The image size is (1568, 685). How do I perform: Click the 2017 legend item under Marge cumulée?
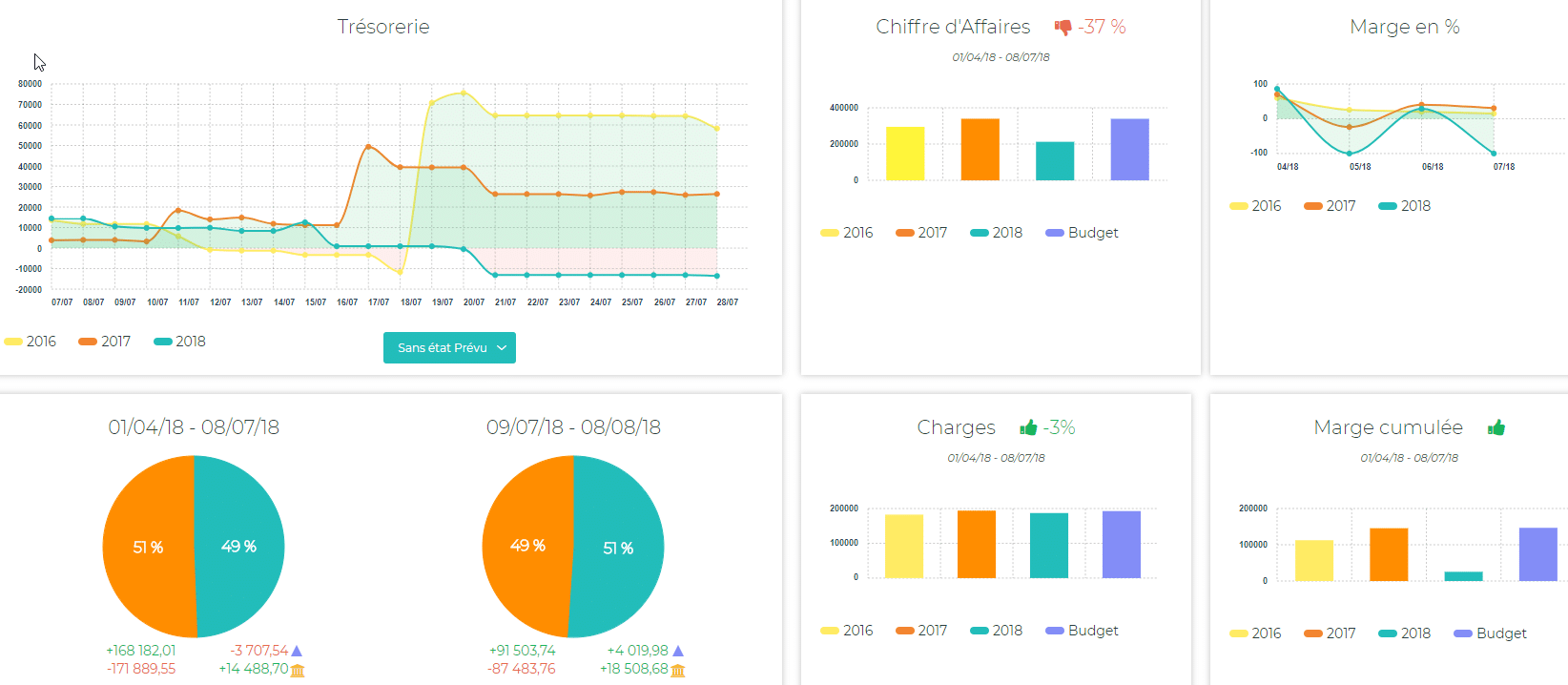point(1330,633)
